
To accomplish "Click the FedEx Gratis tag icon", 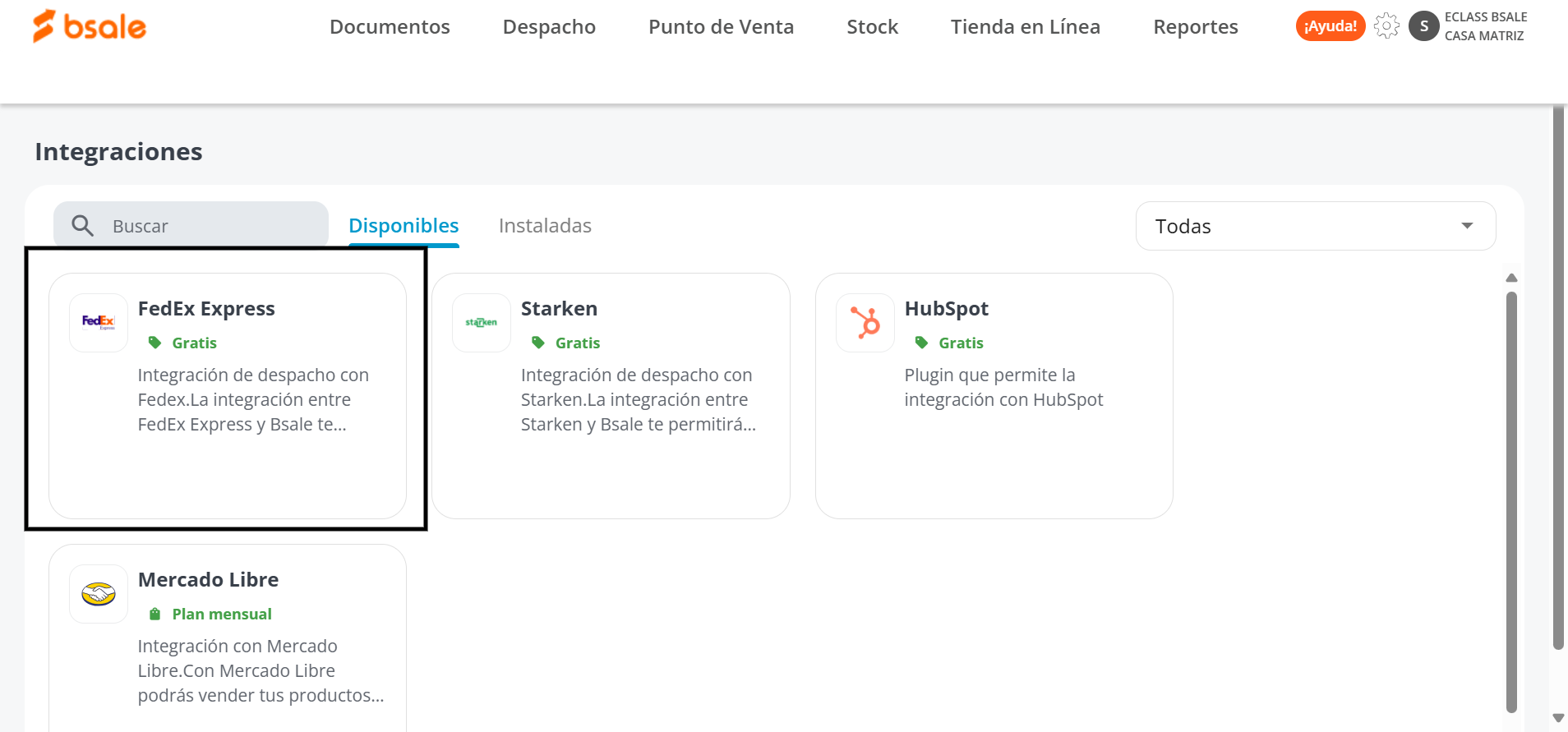I will click(154, 343).
